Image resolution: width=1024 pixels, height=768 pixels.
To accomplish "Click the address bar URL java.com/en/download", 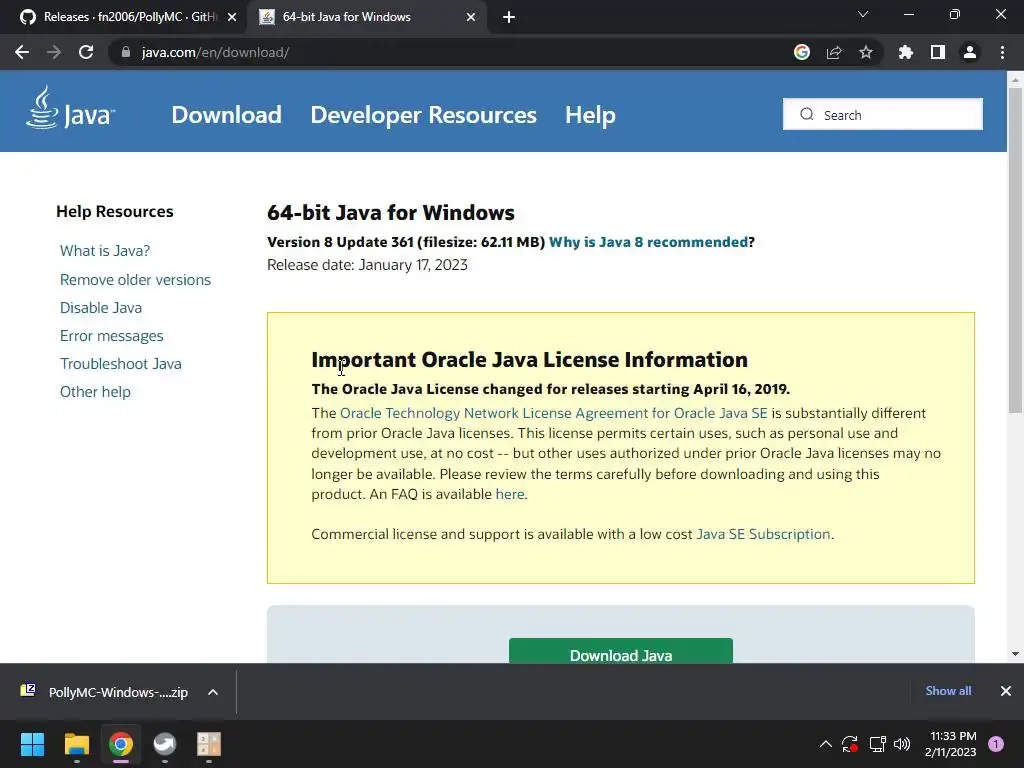I will pos(216,52).
